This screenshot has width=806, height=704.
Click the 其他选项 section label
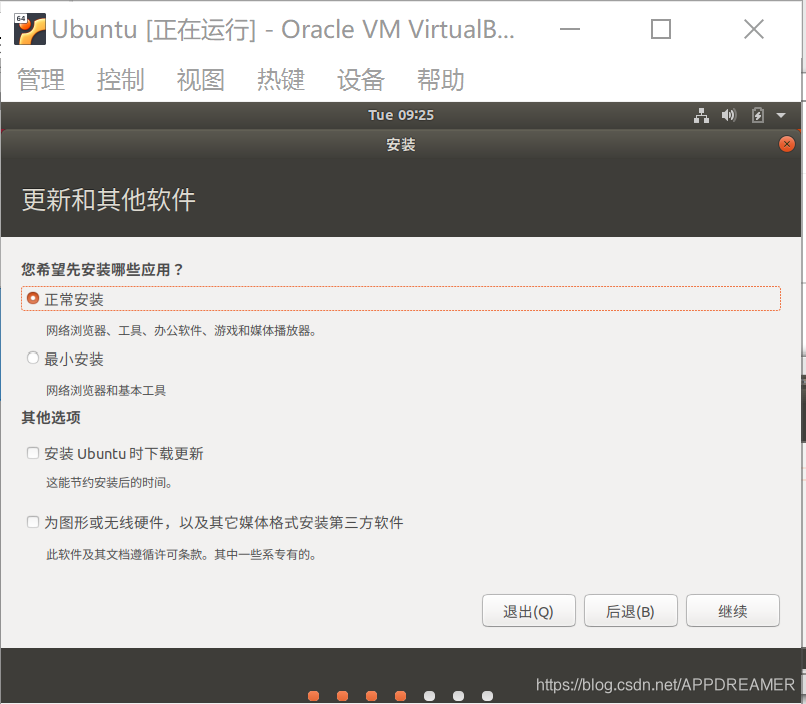51,417
